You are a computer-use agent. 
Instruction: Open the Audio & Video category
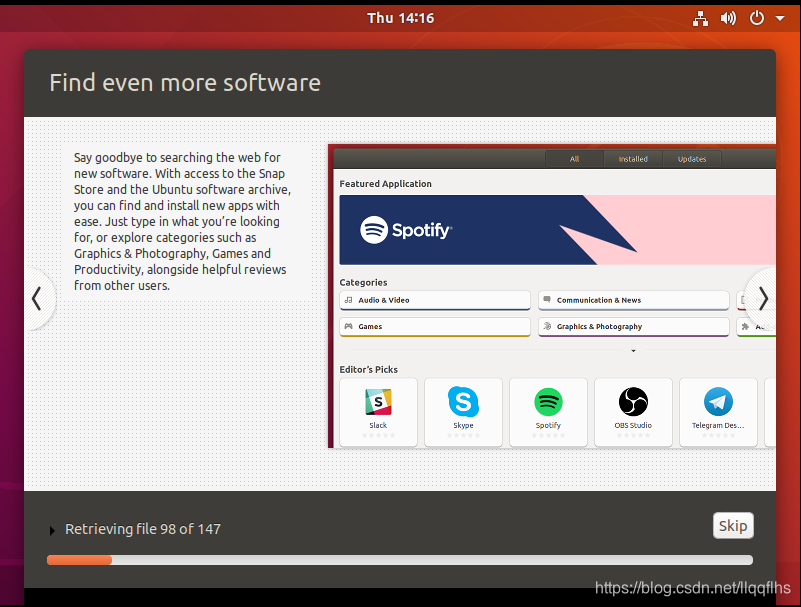point(435,300)
